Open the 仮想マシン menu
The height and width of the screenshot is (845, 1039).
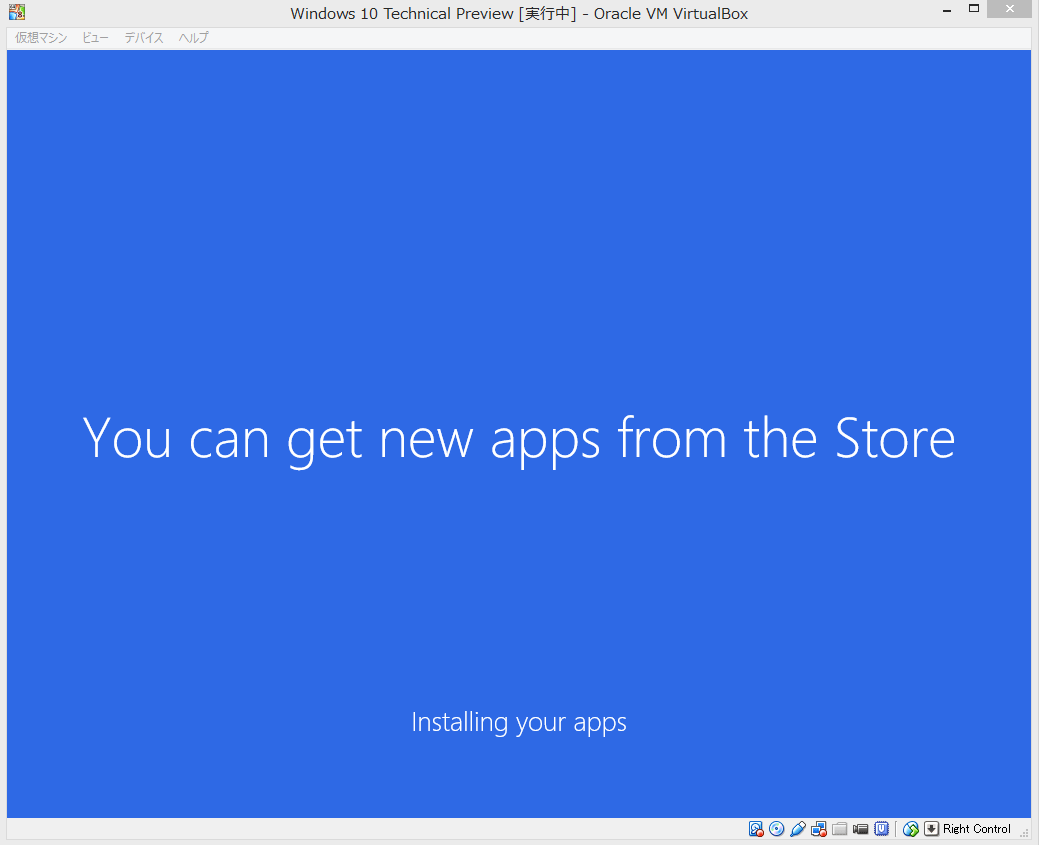pyautogui.click(x=41, y=38)
